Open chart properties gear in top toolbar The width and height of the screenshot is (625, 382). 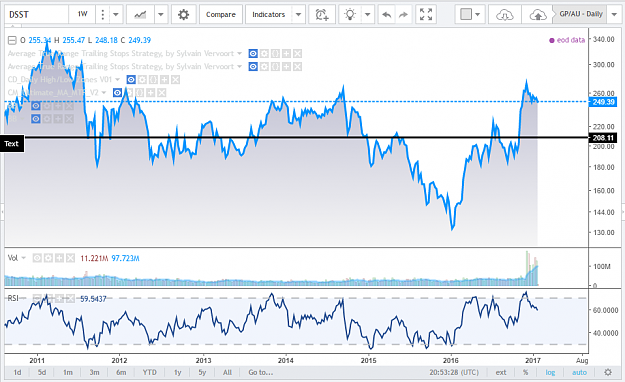click(183, 15)
